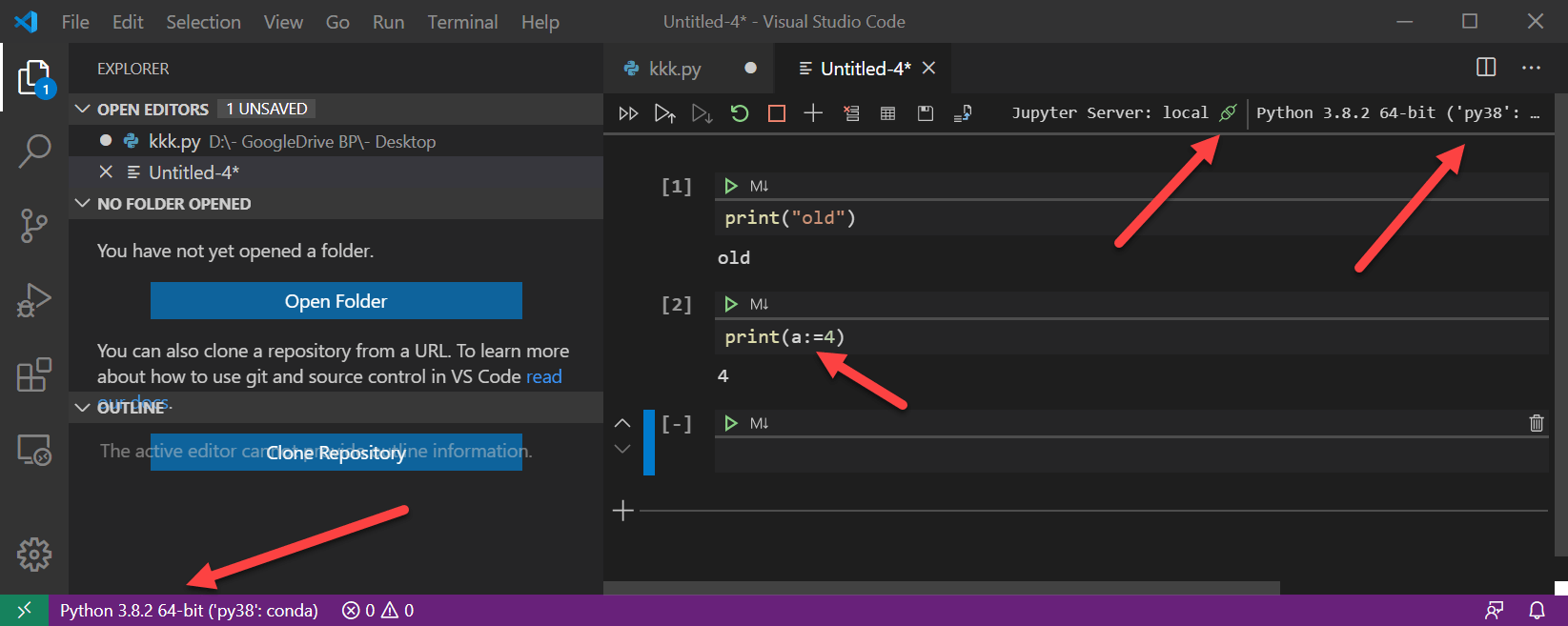Viewport: 1568px width, 626px height.
Task: Open the Help menu
Action: [540, 21]
